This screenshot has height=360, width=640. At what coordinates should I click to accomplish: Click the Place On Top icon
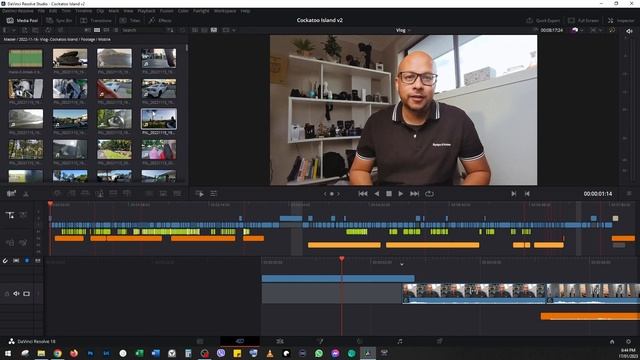[113, 193]
